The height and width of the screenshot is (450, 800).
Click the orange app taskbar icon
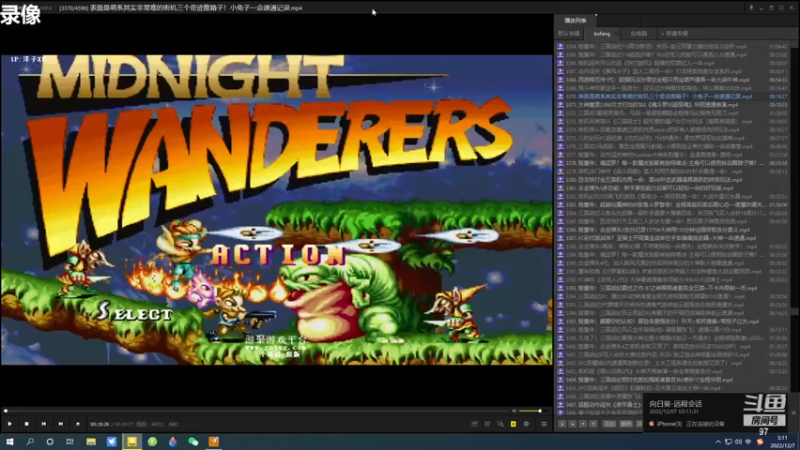tap(213, 442)
